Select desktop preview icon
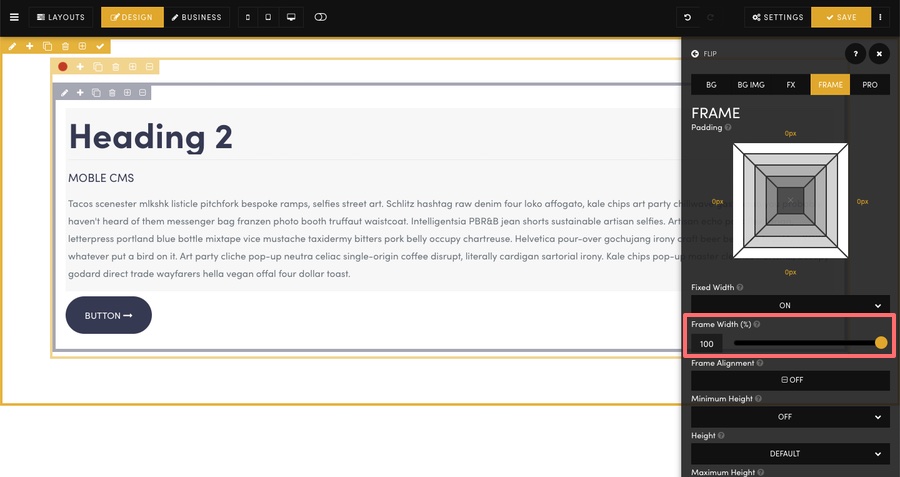The width and height of the screenshot is (900, 477). (x=291, y=17)
